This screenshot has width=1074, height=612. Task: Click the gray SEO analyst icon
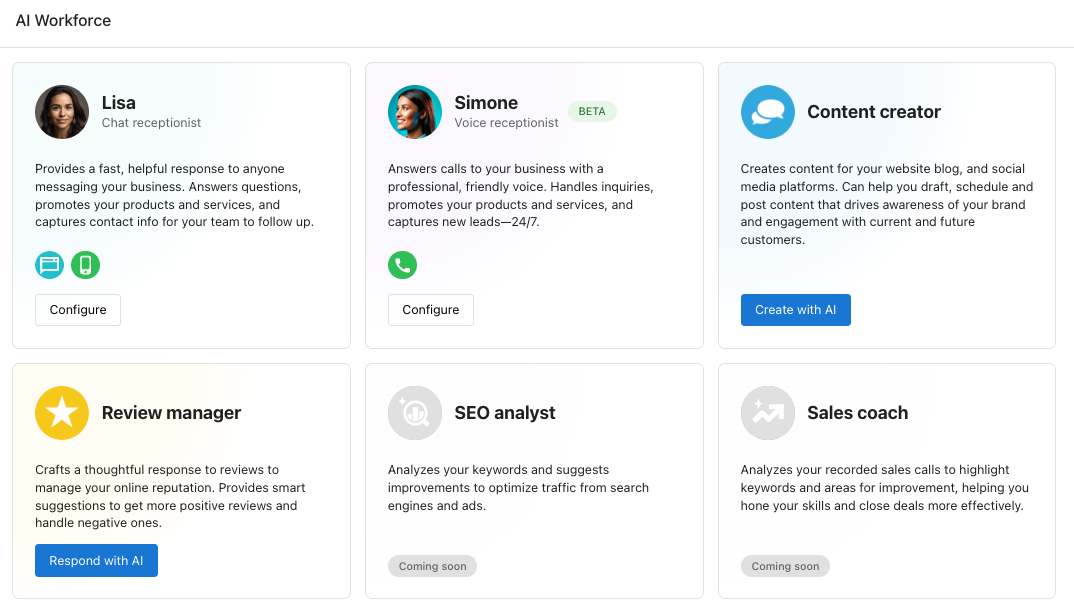pos(414,413)
